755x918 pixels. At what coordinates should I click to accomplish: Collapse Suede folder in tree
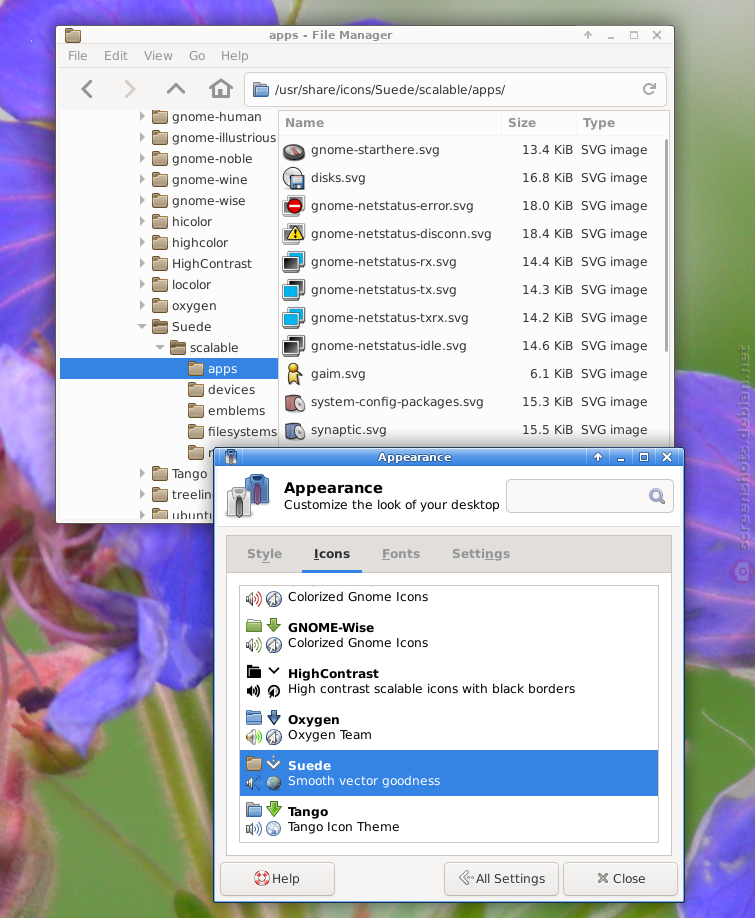[142, 327]
